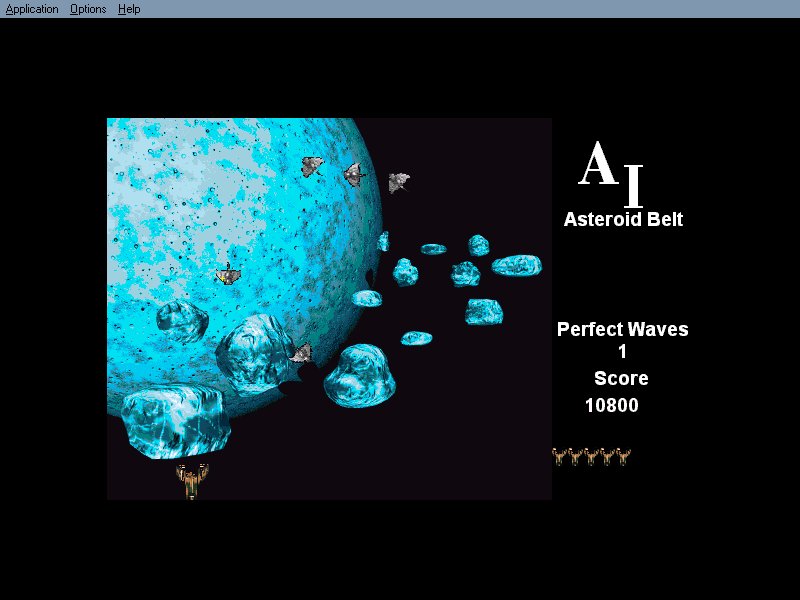Image resolution: width=800 pixels, height=600 pixels.
Task: Click the score value 10800
Action: [x=612, y=405]
